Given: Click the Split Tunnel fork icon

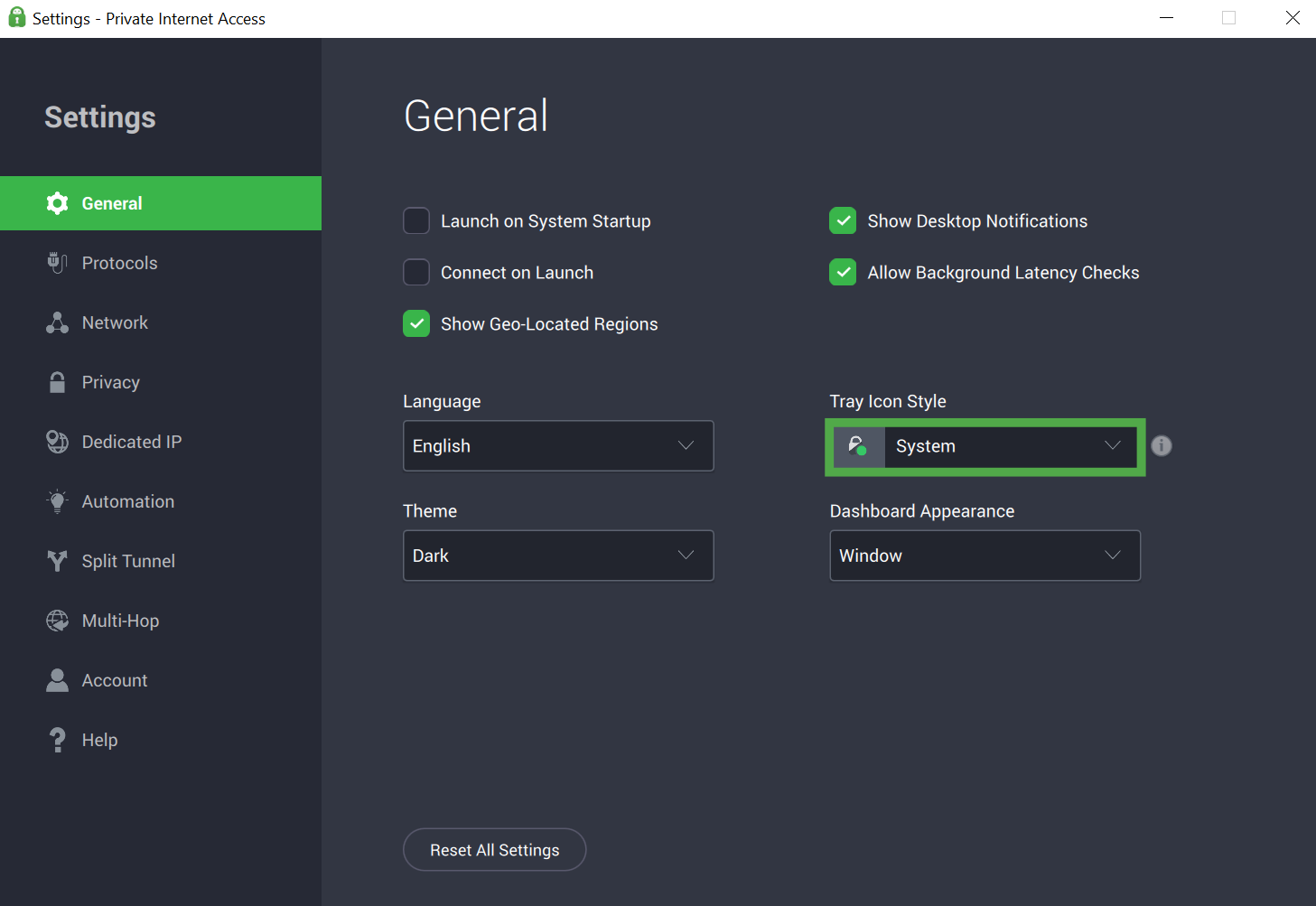Looking at the screenshot, I should coord(57,561).
